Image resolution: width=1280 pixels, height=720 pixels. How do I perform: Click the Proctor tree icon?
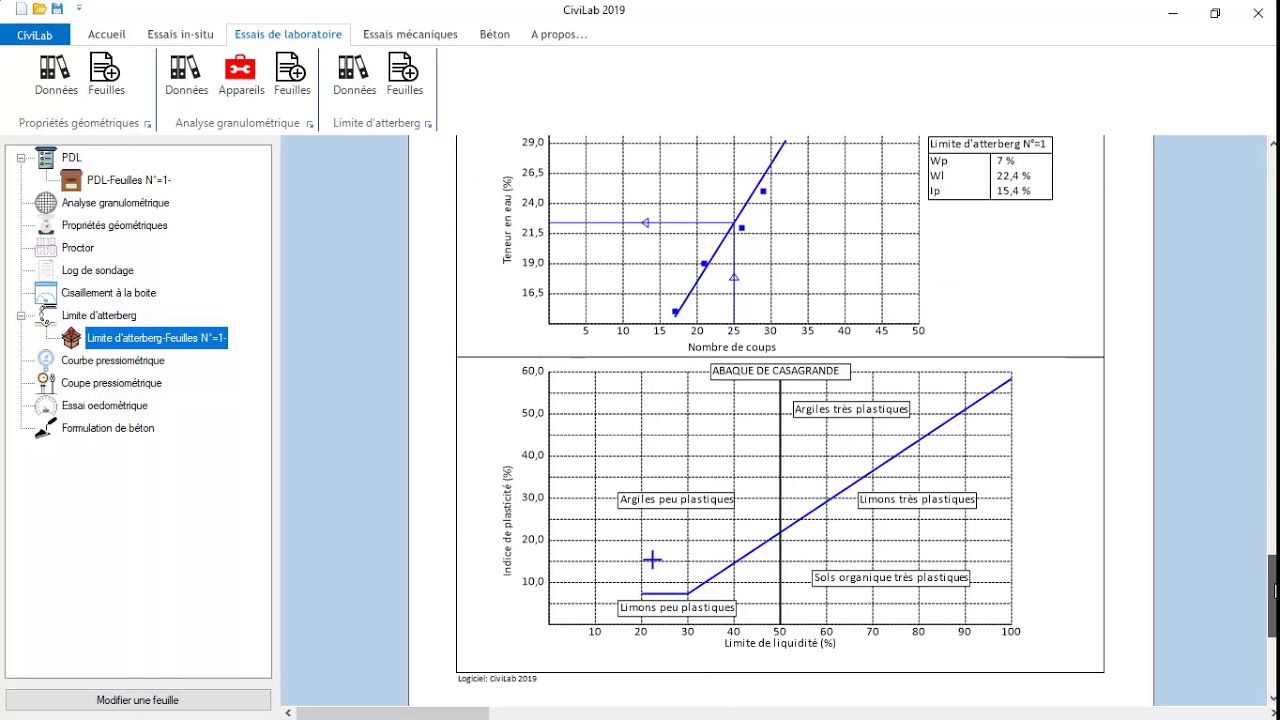click(46, 248)
